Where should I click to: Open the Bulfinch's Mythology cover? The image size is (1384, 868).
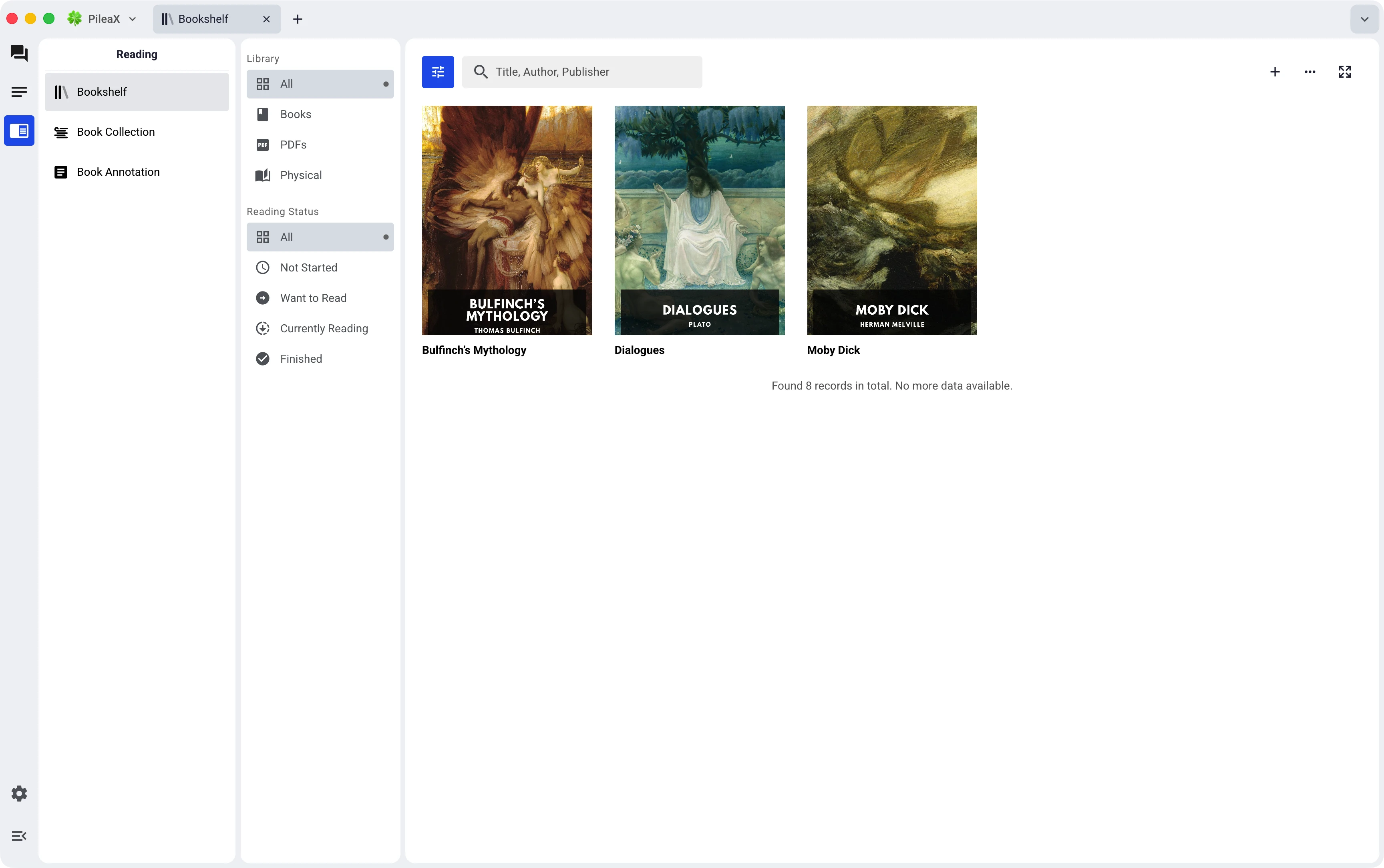(x=507, y=220)
